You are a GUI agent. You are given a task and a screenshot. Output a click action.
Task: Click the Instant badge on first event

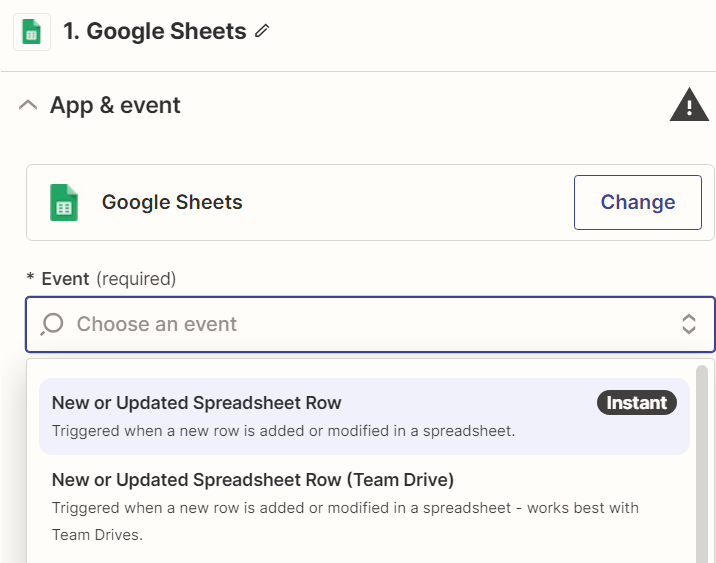(636, 403)
